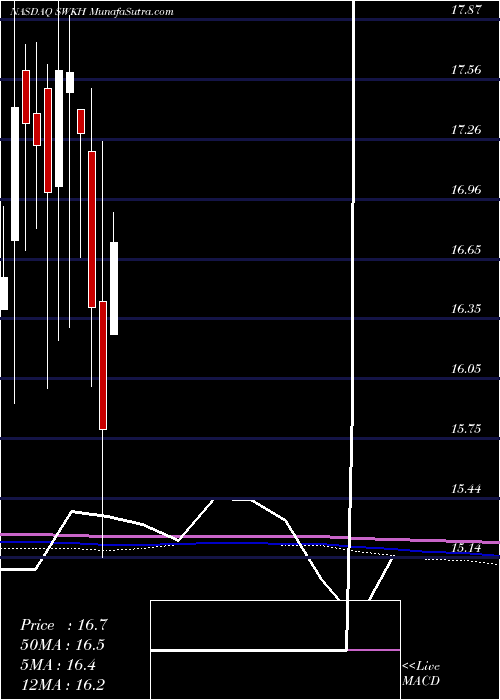This screenshot has height=700, width=500.
Task: Select the 16.96 price axis label
Action: [x=466, y=189]
